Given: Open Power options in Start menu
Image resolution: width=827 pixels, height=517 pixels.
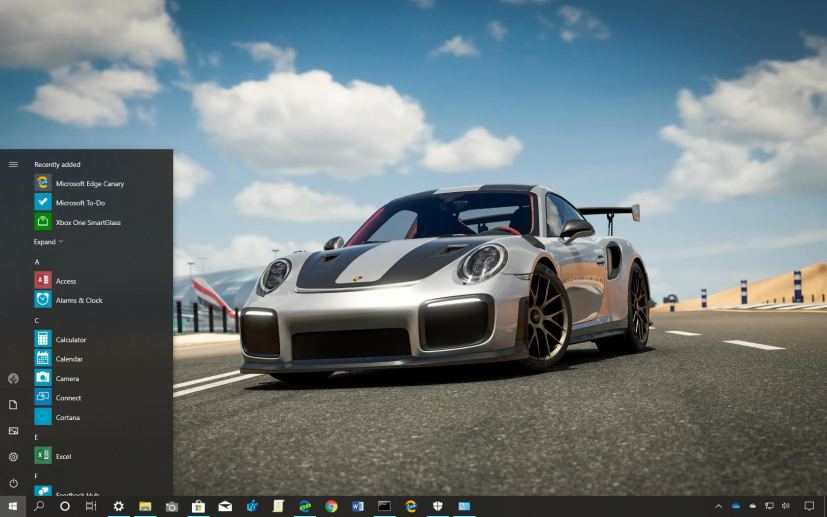Looking at the screenshot, I should (x=13, y=483).
